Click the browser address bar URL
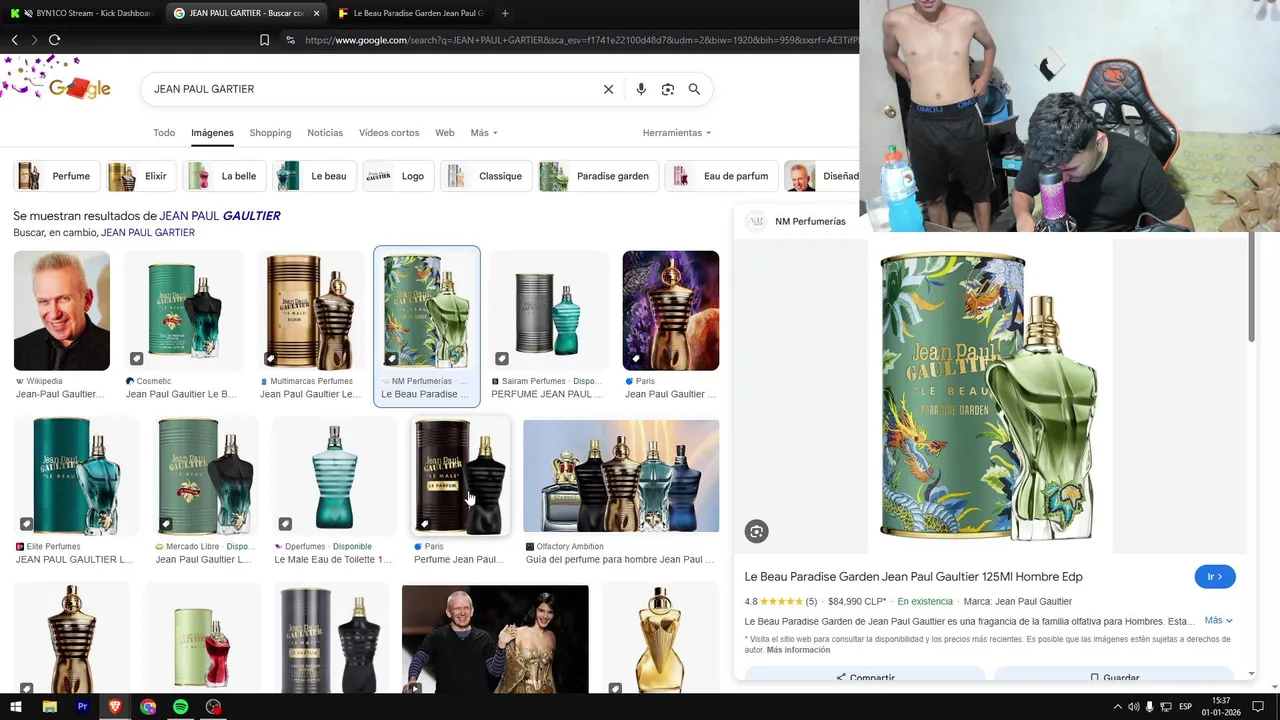This screenshot has height=720, width=1280. pos(580,40)
